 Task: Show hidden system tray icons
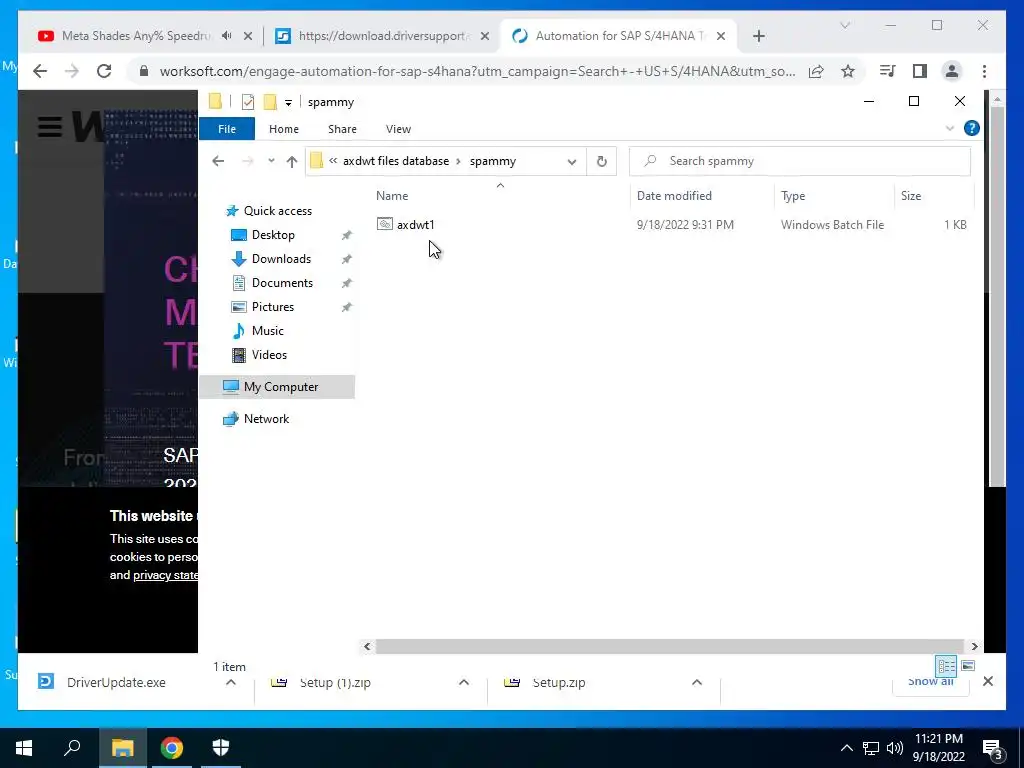coord(846,748)
